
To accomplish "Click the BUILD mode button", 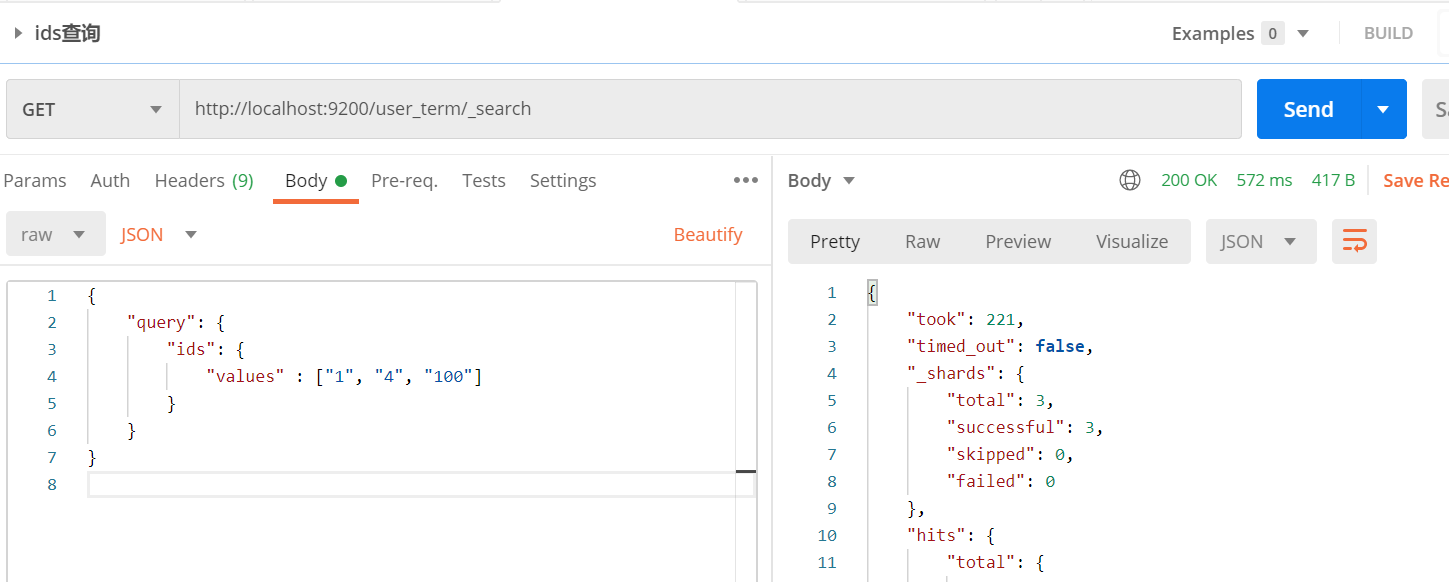I will [x=1388, y=34].
